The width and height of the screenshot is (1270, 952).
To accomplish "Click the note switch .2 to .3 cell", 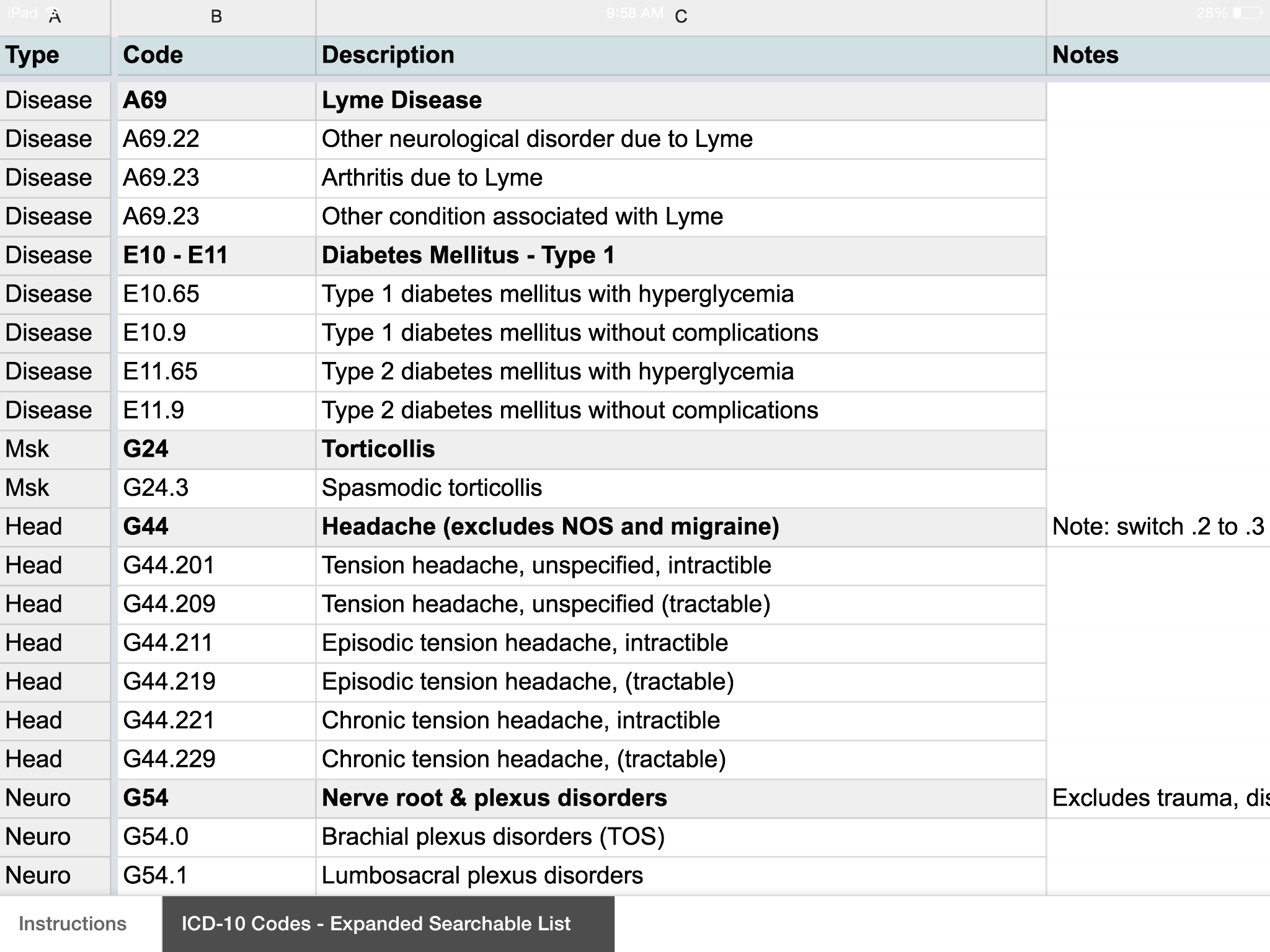I will (1155, 526).
